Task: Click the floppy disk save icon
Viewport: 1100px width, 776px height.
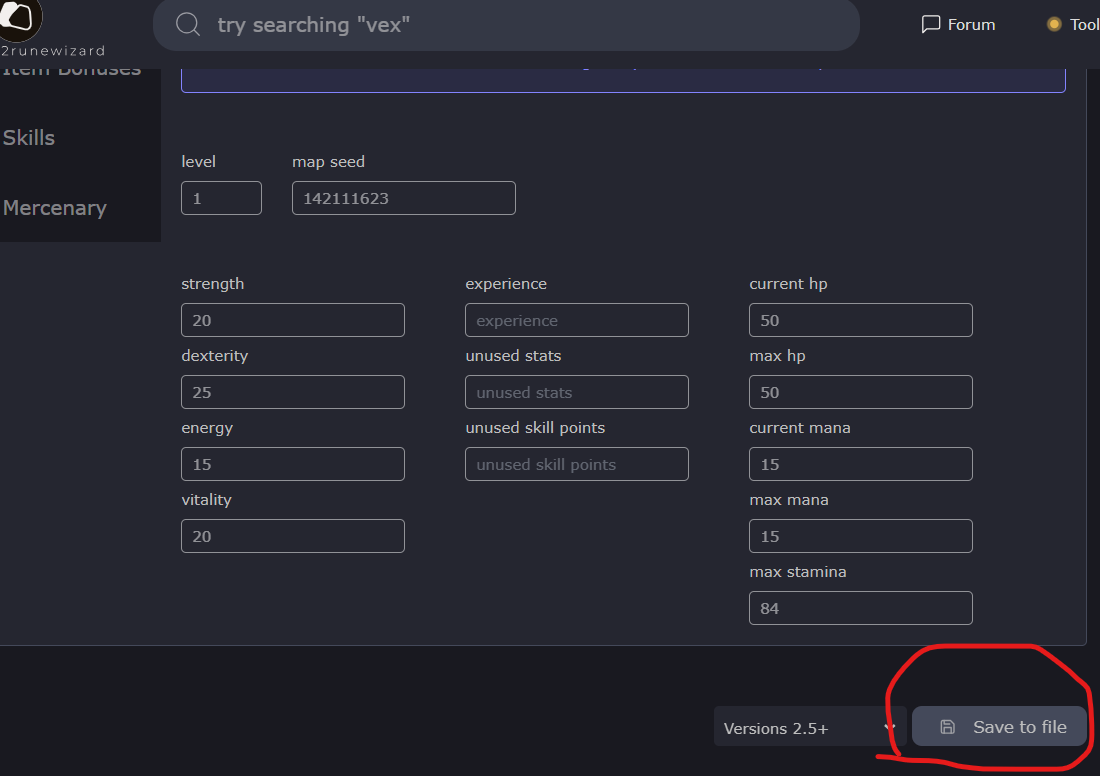Action: tap(947, 727)
